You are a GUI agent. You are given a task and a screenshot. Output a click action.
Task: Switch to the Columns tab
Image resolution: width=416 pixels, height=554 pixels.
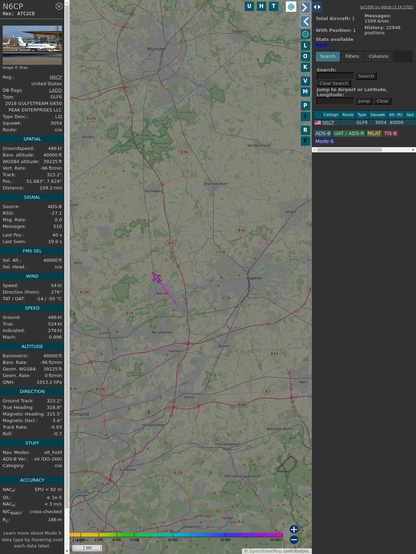click(x=378, y=56)
